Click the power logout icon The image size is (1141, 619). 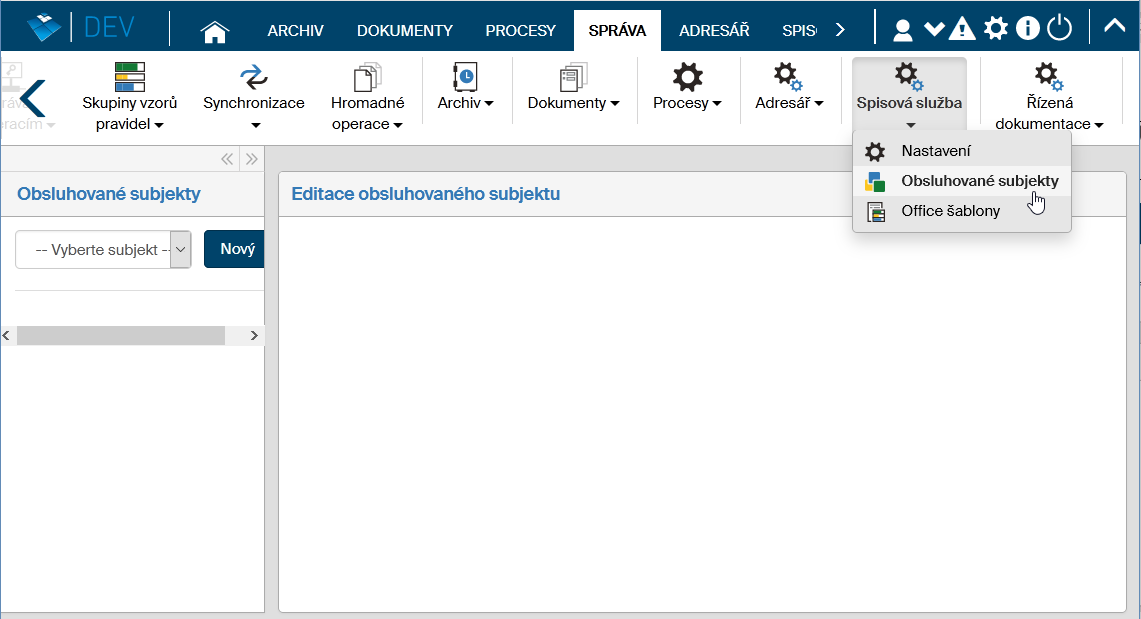tap(1059, 29)
